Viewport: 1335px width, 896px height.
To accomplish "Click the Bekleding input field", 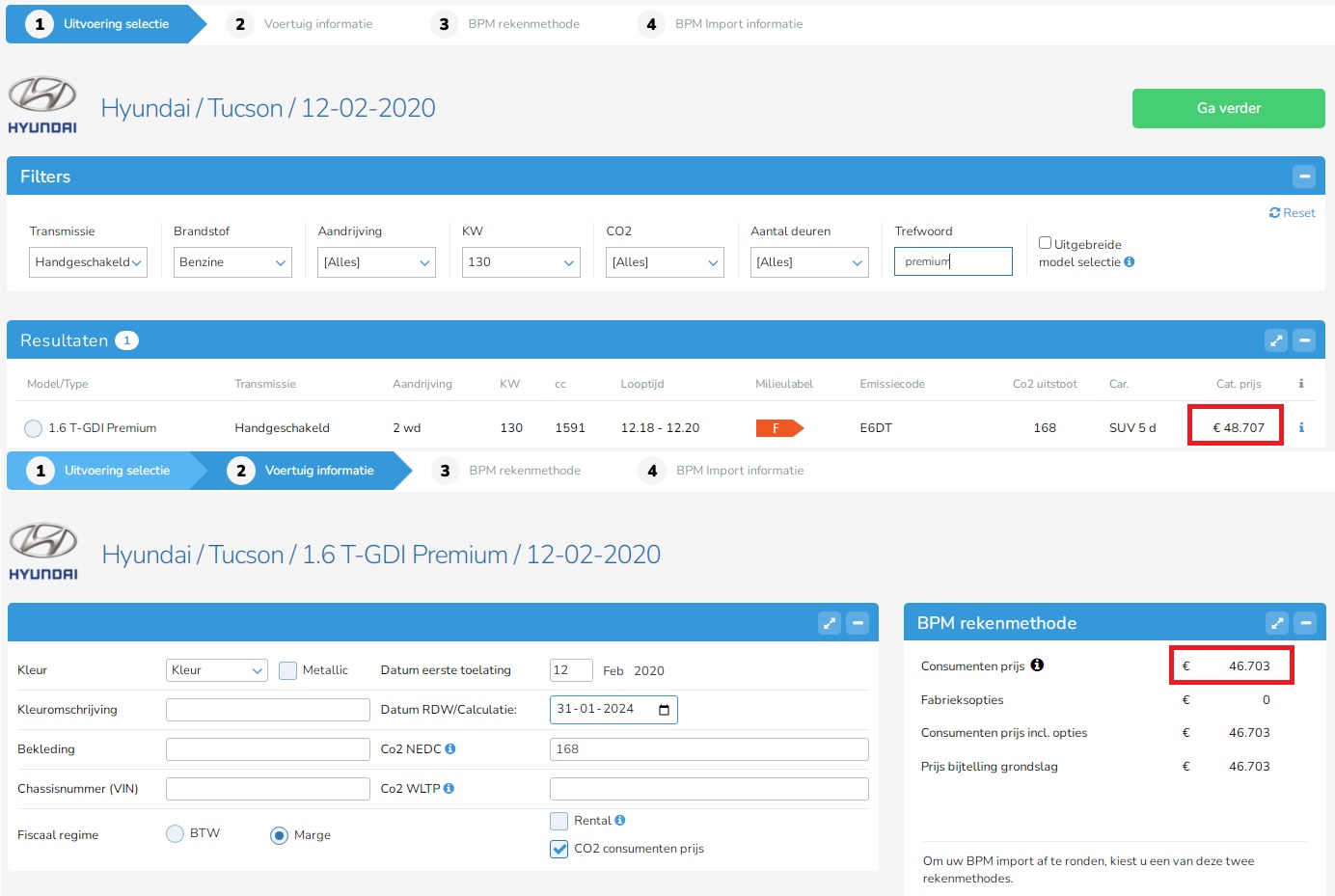I will [x=268, y=749].
